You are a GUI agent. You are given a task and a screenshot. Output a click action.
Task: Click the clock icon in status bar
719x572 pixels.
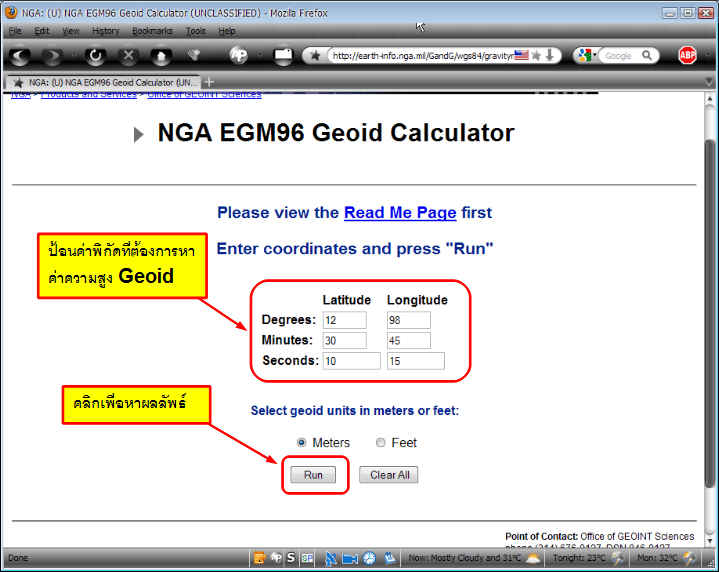pos(369,558)
